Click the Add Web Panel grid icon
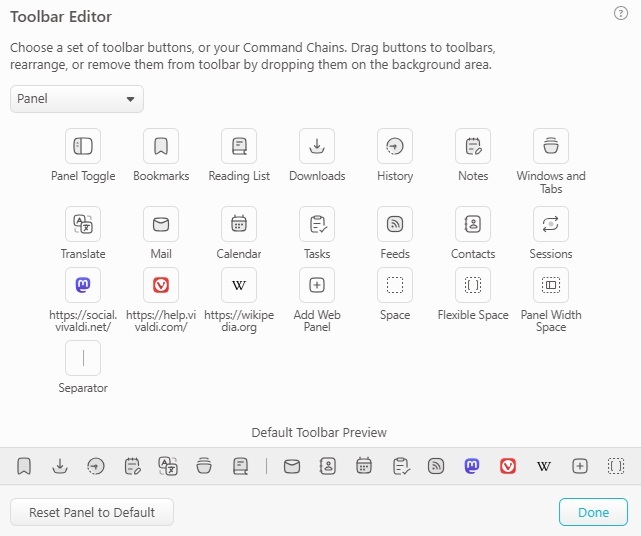641x536 pixels. point(317,285)
